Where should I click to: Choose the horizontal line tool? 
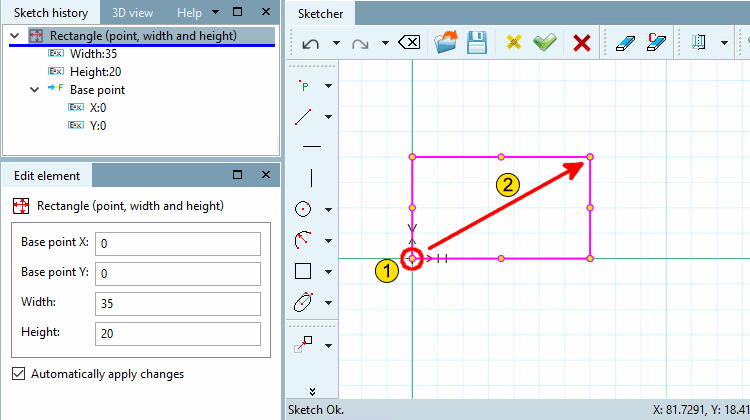(312, 146)
